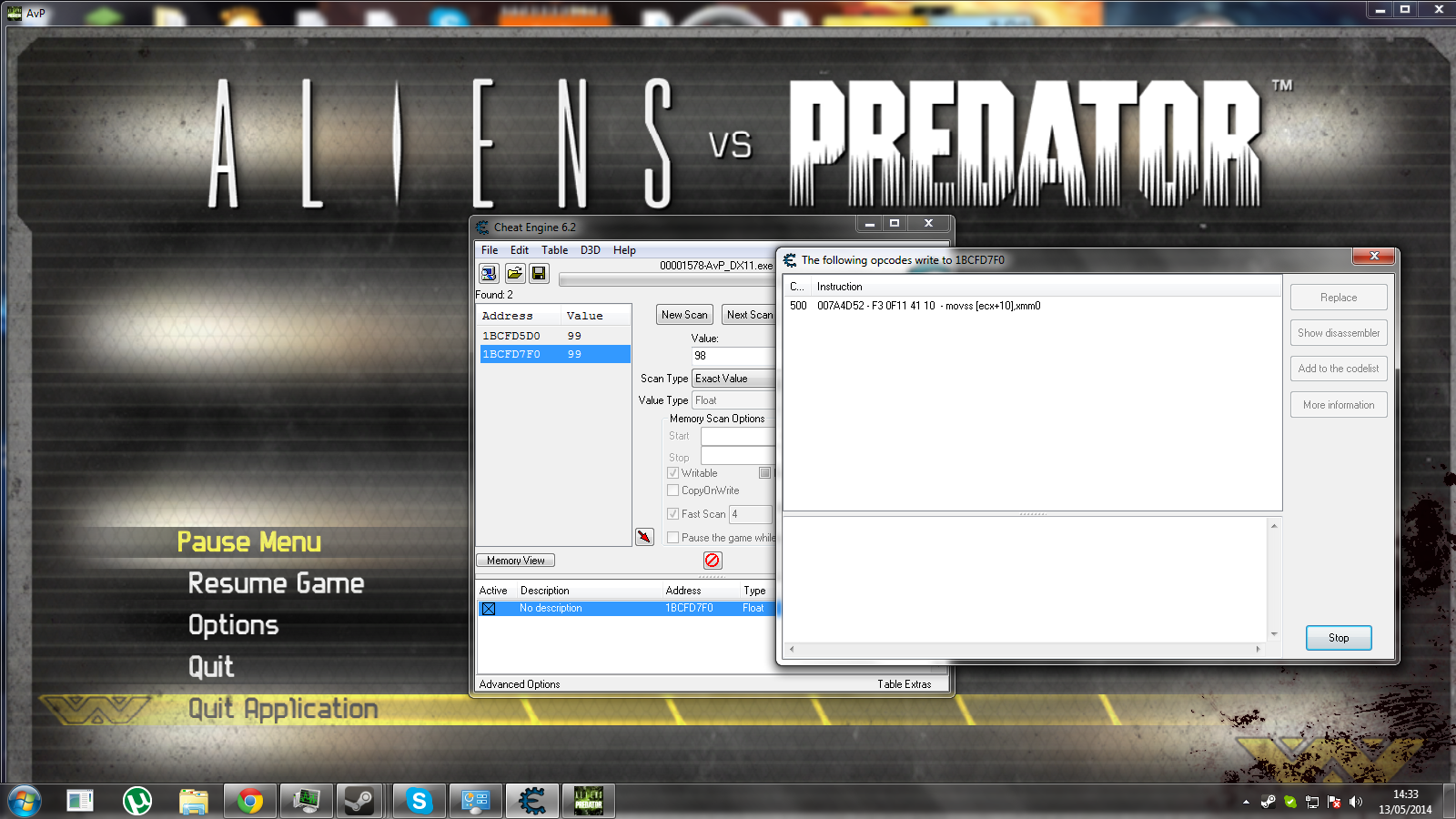Open Skype from the taskbar
Viewport: 1456px width, 819px height.
(419, 801)
